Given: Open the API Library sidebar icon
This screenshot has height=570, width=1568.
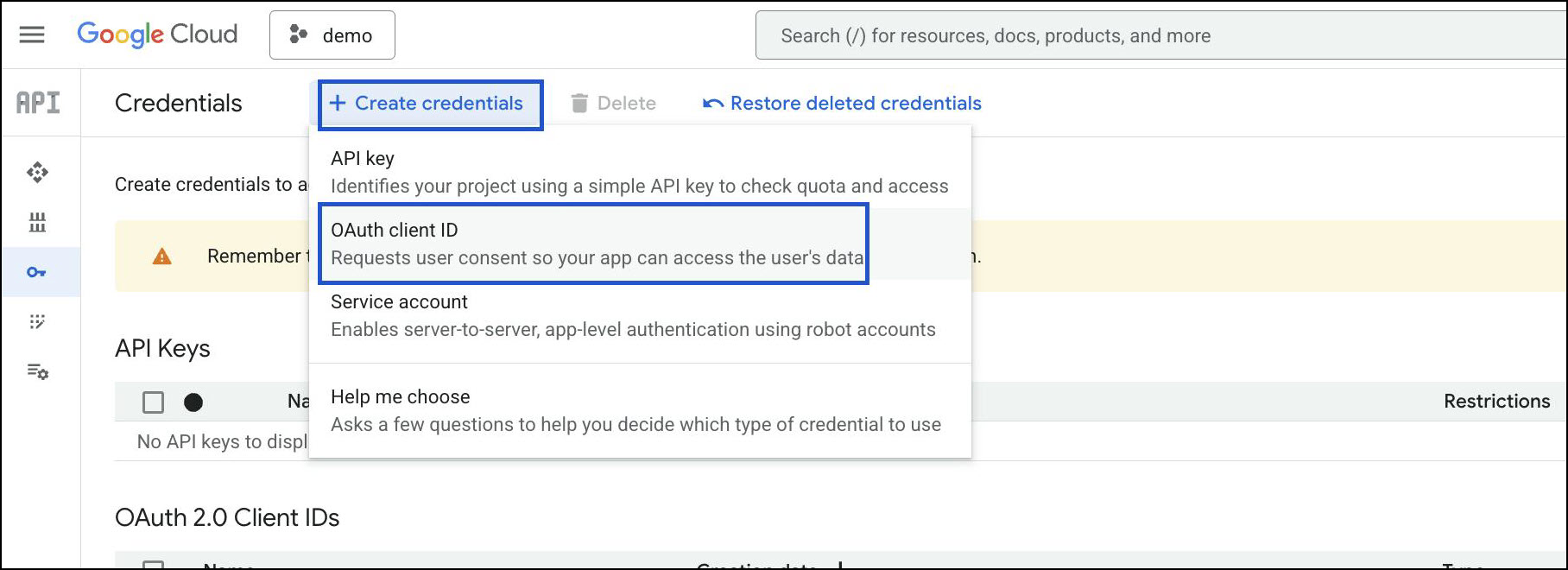Looking at the screenshot, I should [x=37, y=223].
